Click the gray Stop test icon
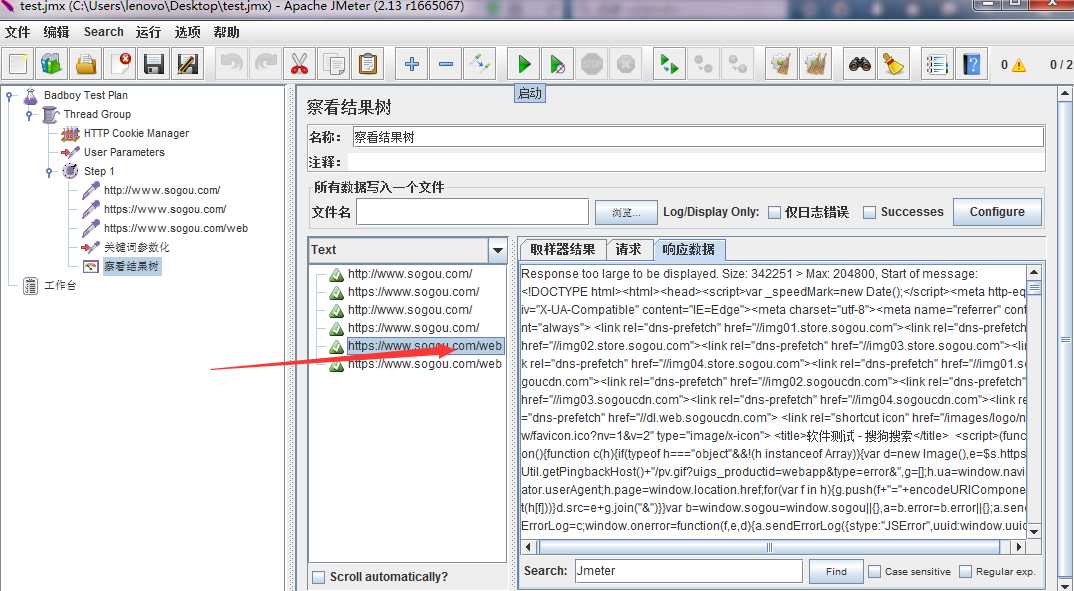This screenshot has height=591, width=1074. [592, 64]
